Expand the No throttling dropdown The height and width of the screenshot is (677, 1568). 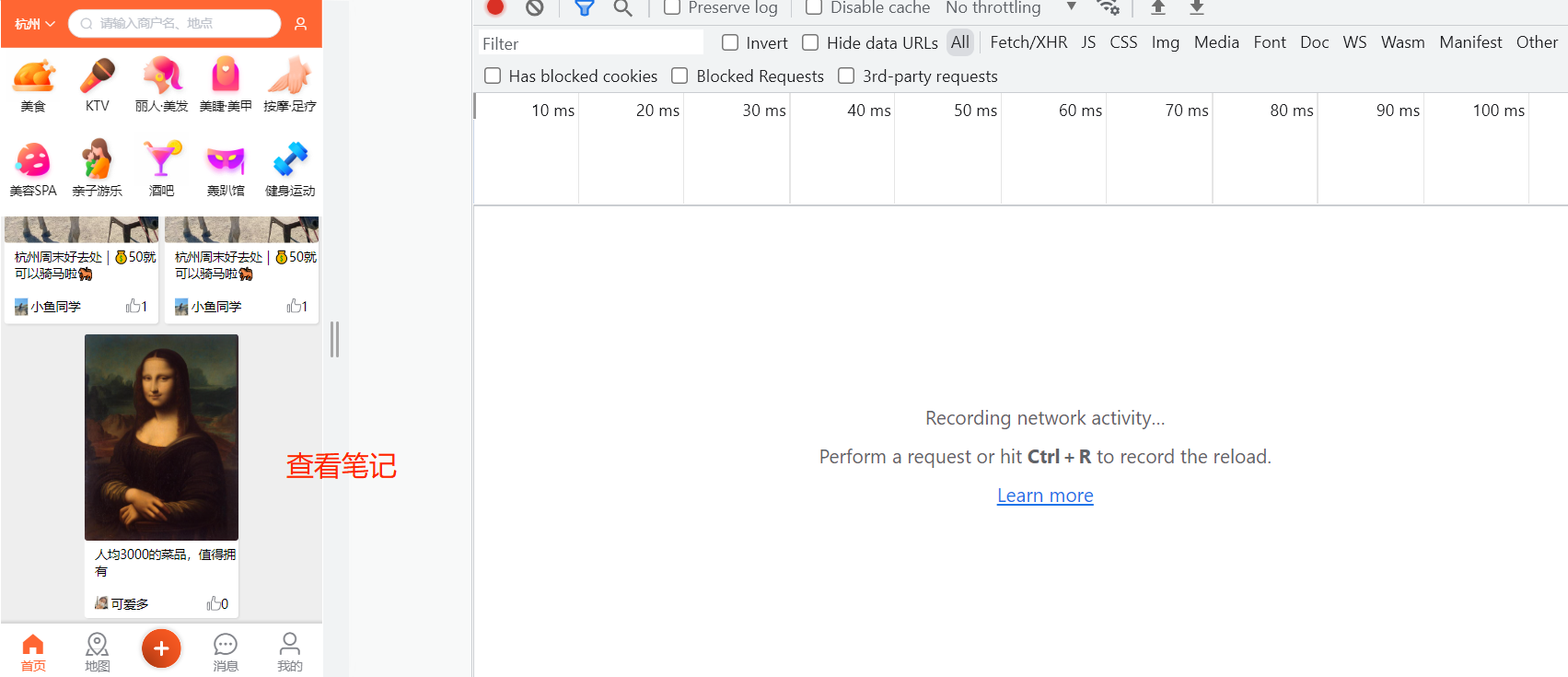pos(1011,7)
